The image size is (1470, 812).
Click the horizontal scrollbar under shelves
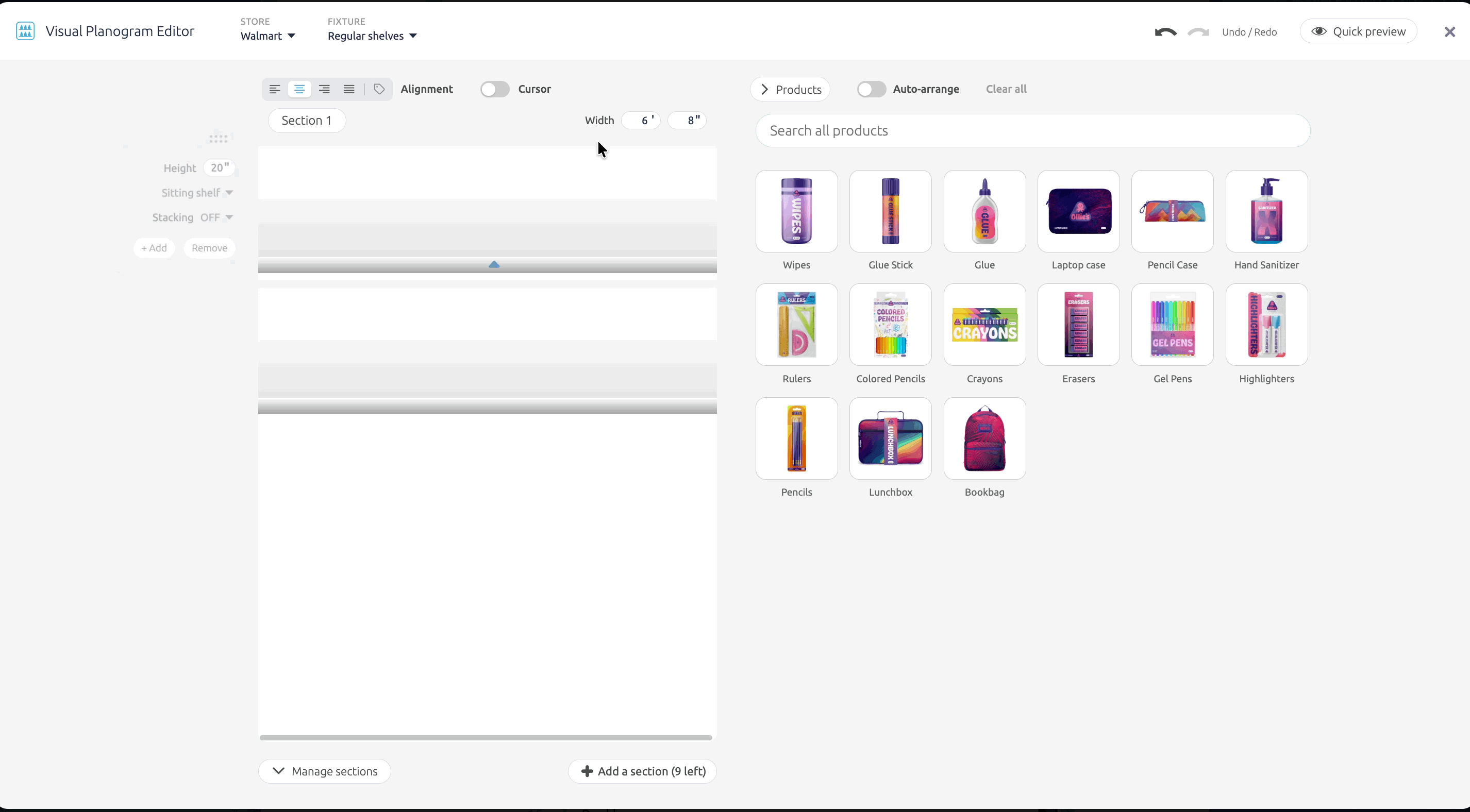tap(486, 737)
